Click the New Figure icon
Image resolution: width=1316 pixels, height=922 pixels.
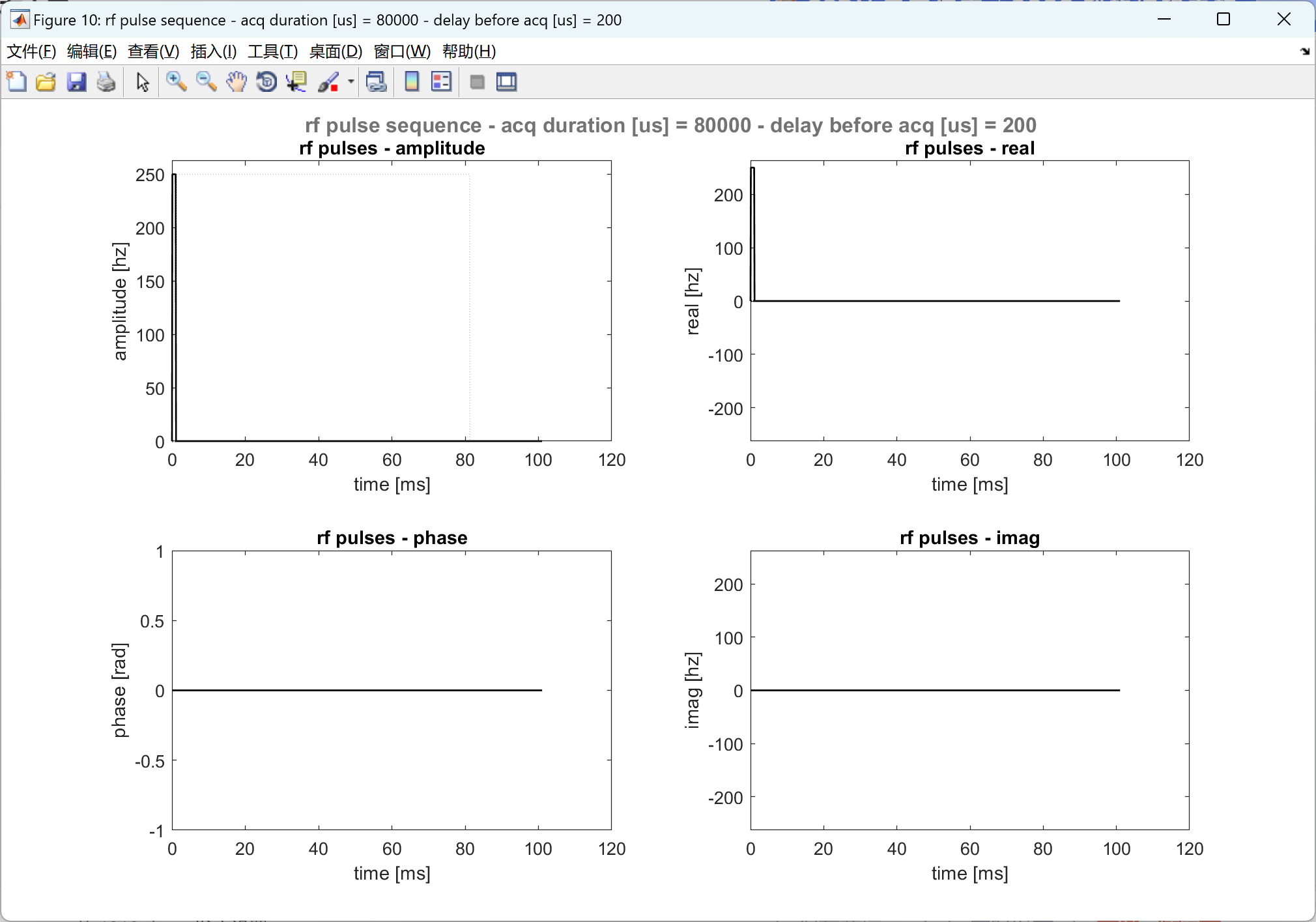(16, 82)
